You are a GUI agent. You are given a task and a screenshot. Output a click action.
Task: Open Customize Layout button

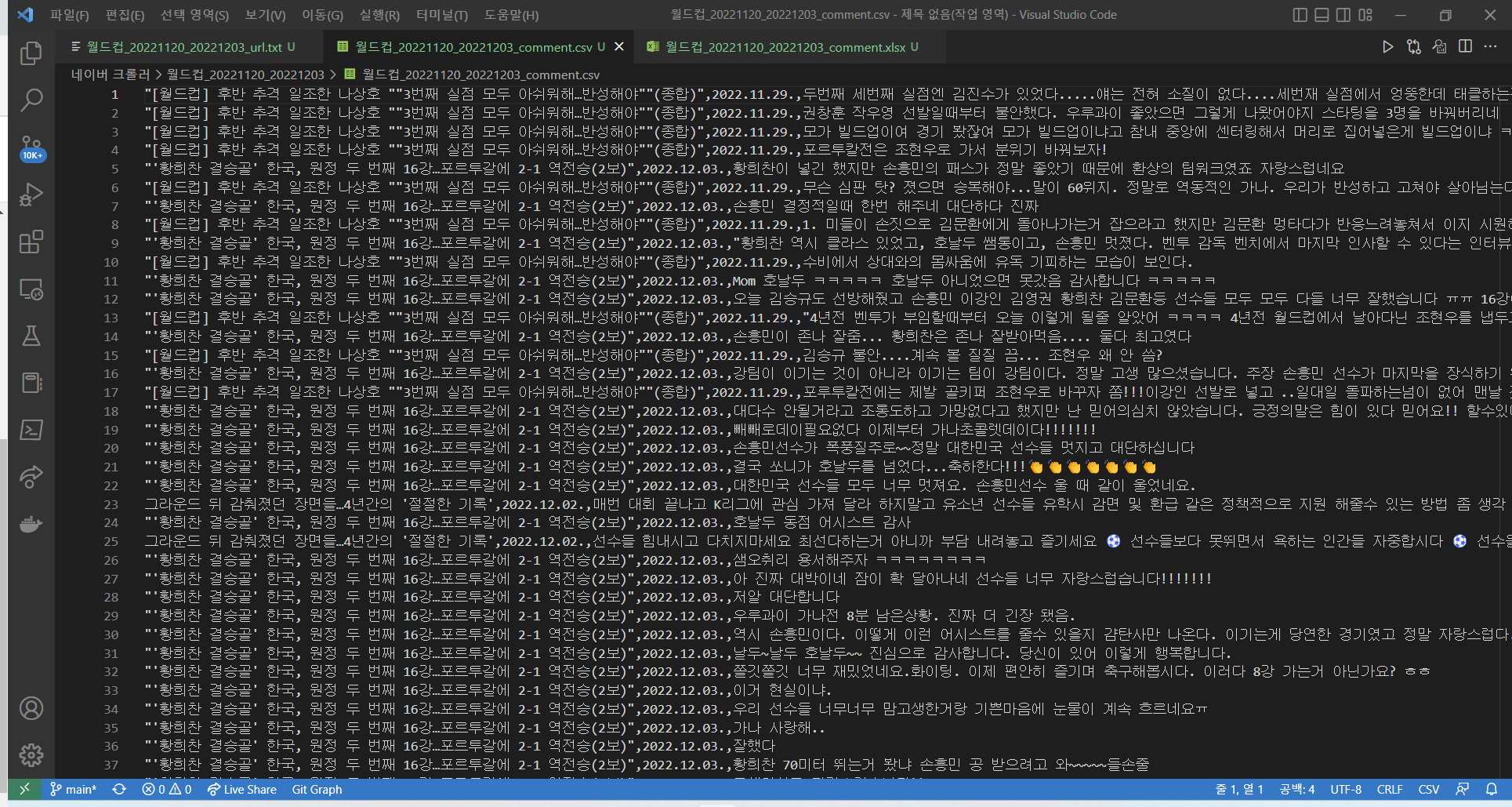coord(1365,15)
